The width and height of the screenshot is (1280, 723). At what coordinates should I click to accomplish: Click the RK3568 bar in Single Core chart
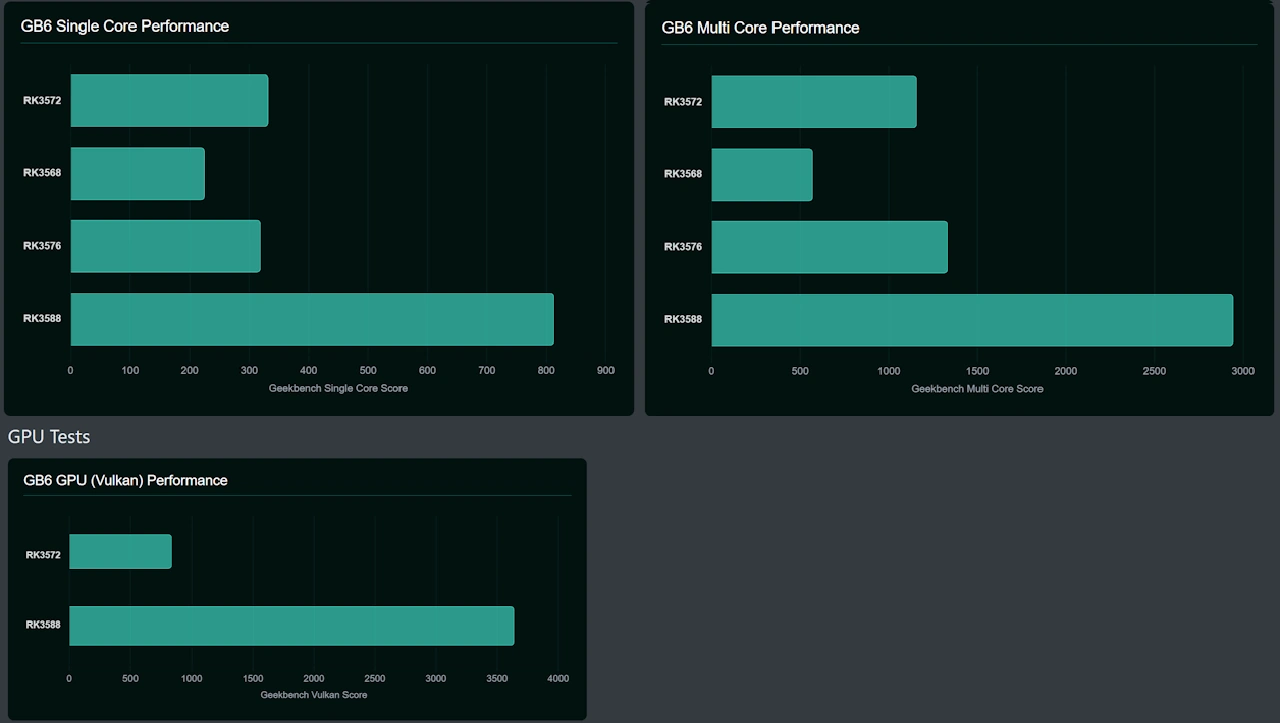point(137,173)
